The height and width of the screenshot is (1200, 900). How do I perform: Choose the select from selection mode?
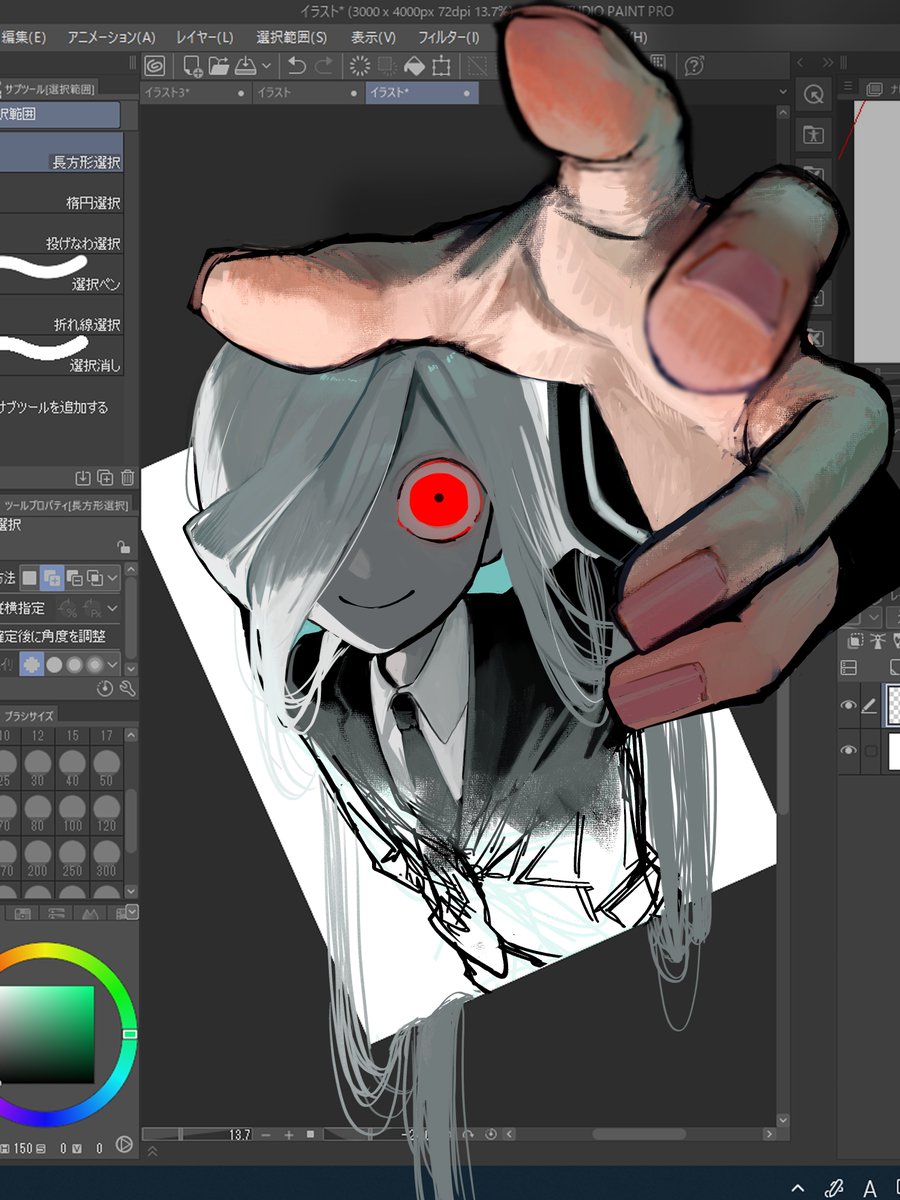[95, 577]
